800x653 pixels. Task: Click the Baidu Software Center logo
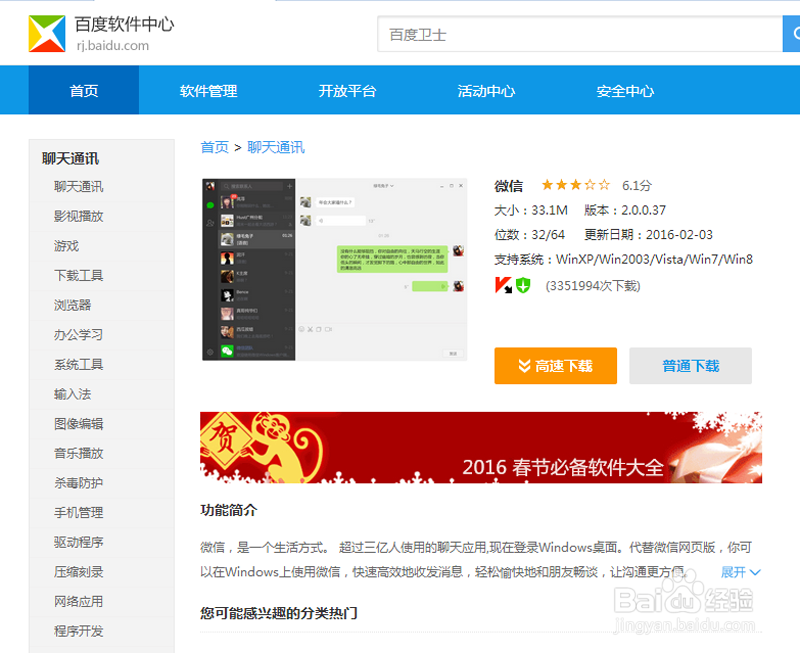click(47, 34)
